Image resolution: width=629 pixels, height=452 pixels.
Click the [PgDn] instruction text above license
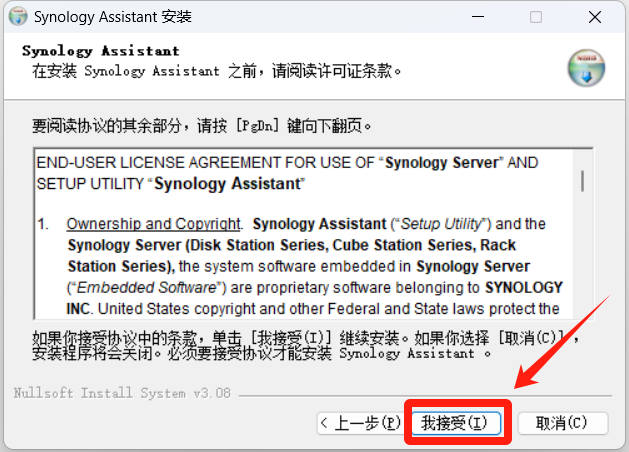coord(202,127)
